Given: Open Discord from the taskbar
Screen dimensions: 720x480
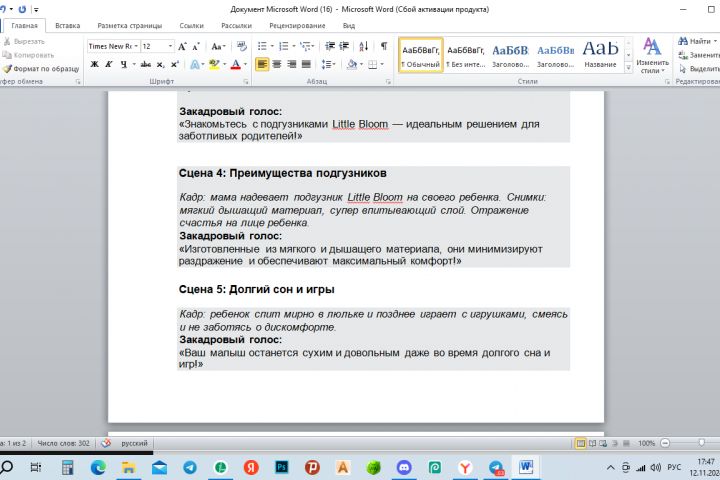Looking at the screenshot, I should pyautogui.click(x=404, y=468).
